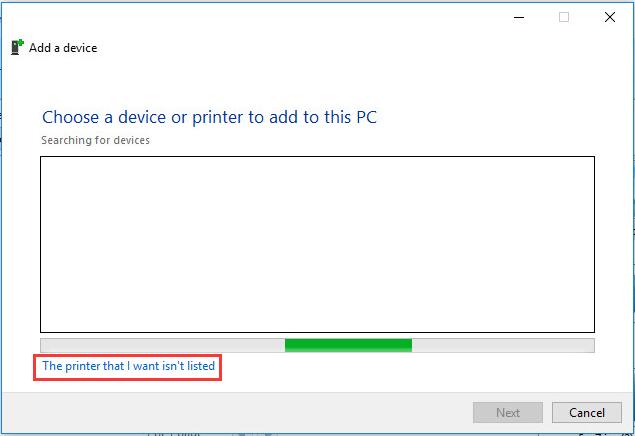Click the empty device list box
The width and height of the screenshot is (635, 436).
point(318,245)
